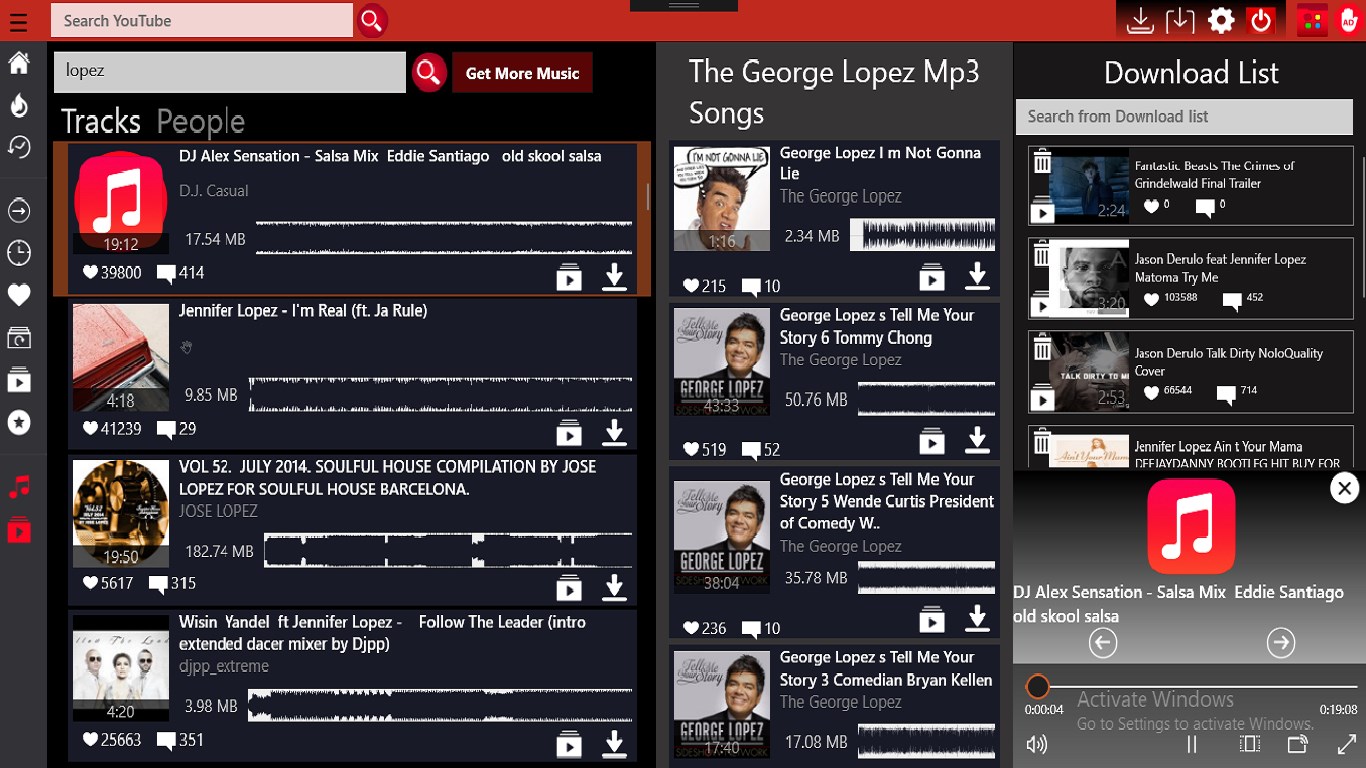1366x768 pixels.
Task: Open the colorful apps tile icon
Action: click(x=1312, y=21)
